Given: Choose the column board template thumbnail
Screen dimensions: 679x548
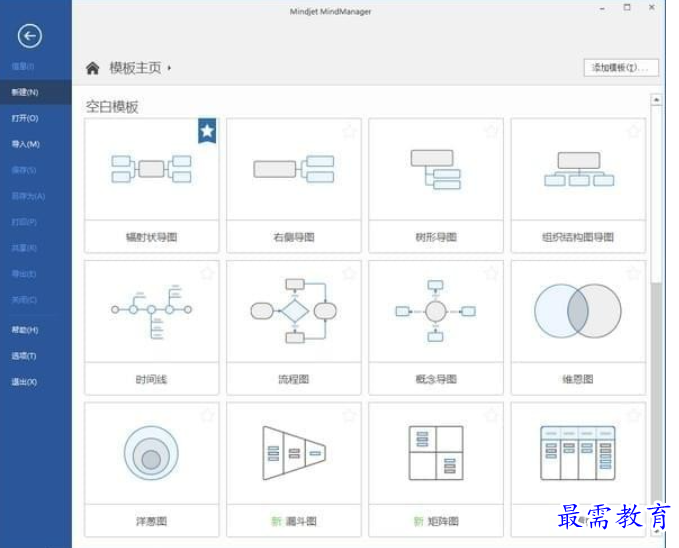Looking at the screenshot, I should tap(578, 453).
